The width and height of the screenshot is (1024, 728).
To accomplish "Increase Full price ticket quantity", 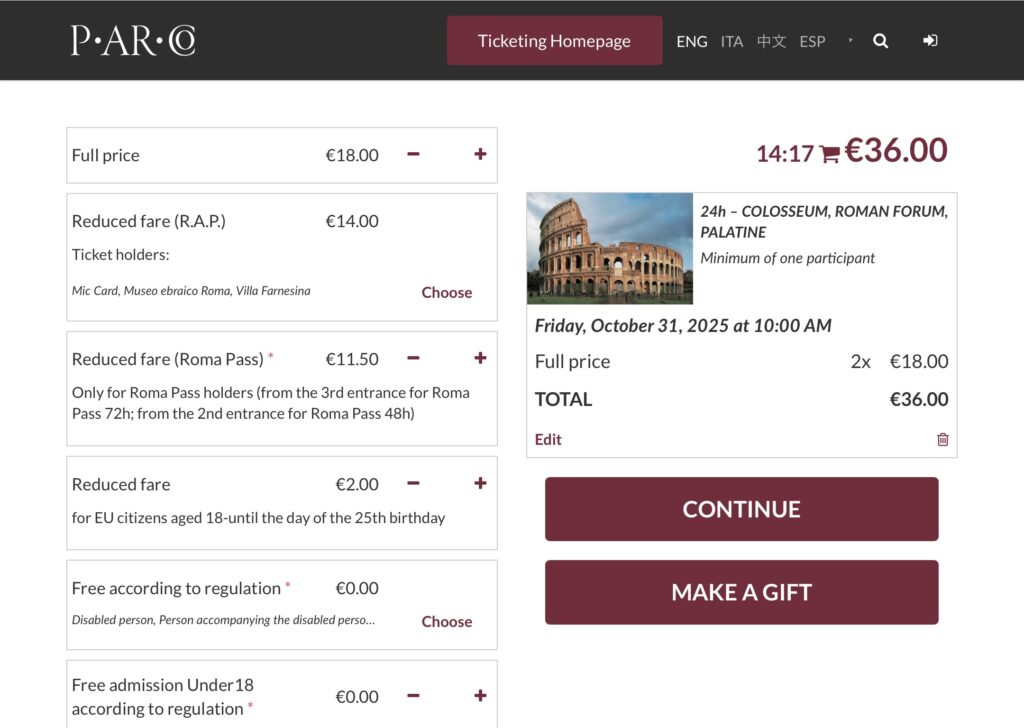I will click(x=480, y=154).
